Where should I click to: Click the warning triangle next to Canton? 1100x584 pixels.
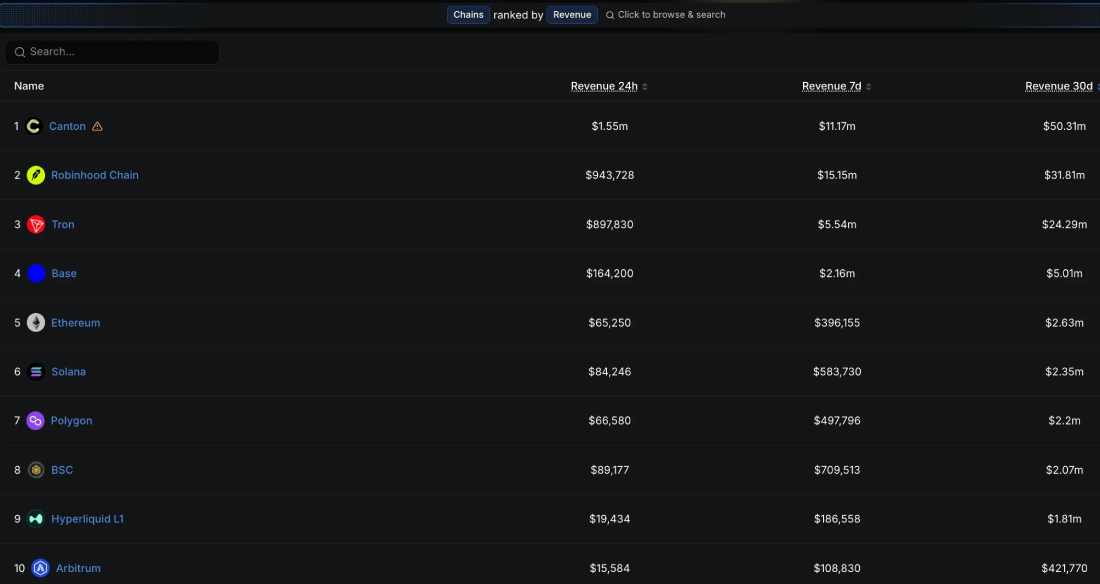(98, 126)
